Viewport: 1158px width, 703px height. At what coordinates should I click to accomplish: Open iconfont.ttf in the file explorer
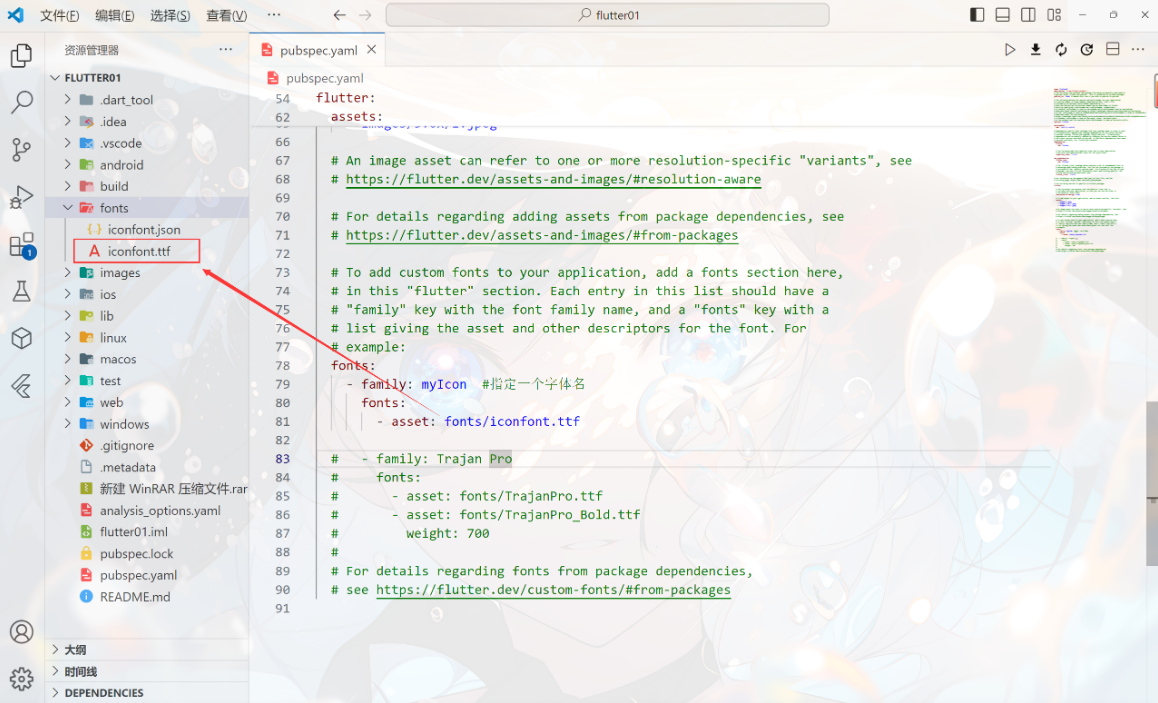click(139, 251)
